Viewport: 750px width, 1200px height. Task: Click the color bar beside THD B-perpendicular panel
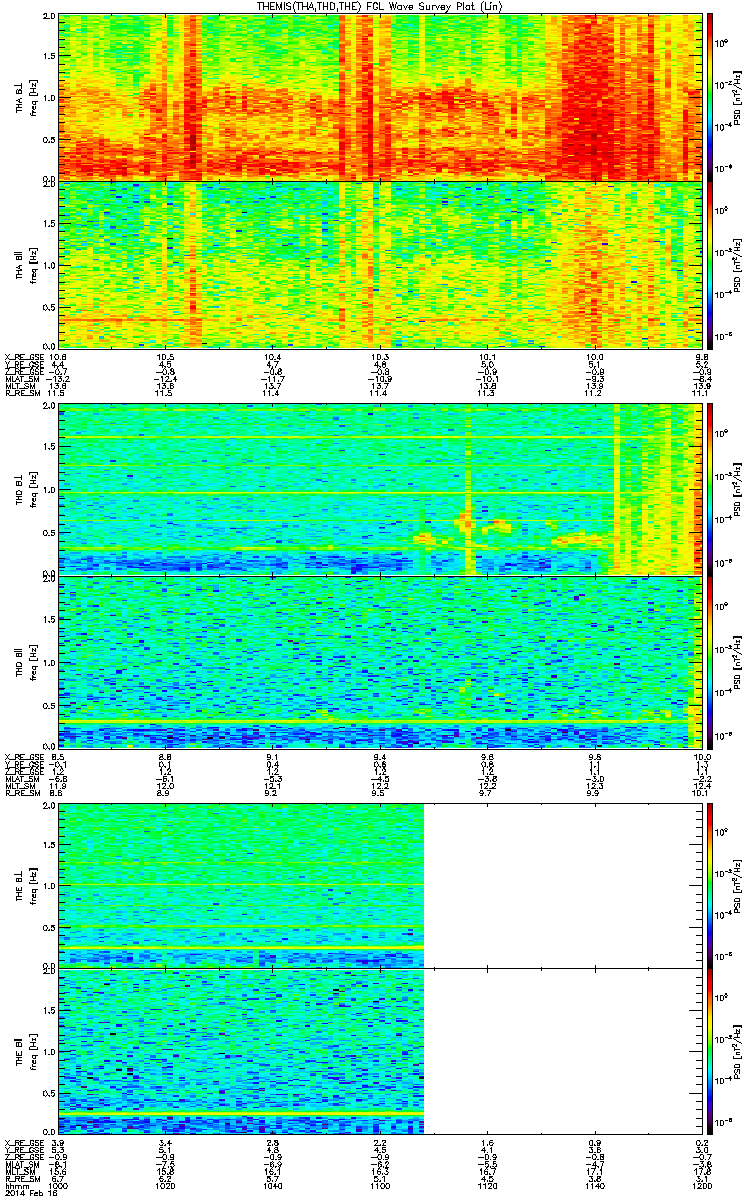click(711, 489)
